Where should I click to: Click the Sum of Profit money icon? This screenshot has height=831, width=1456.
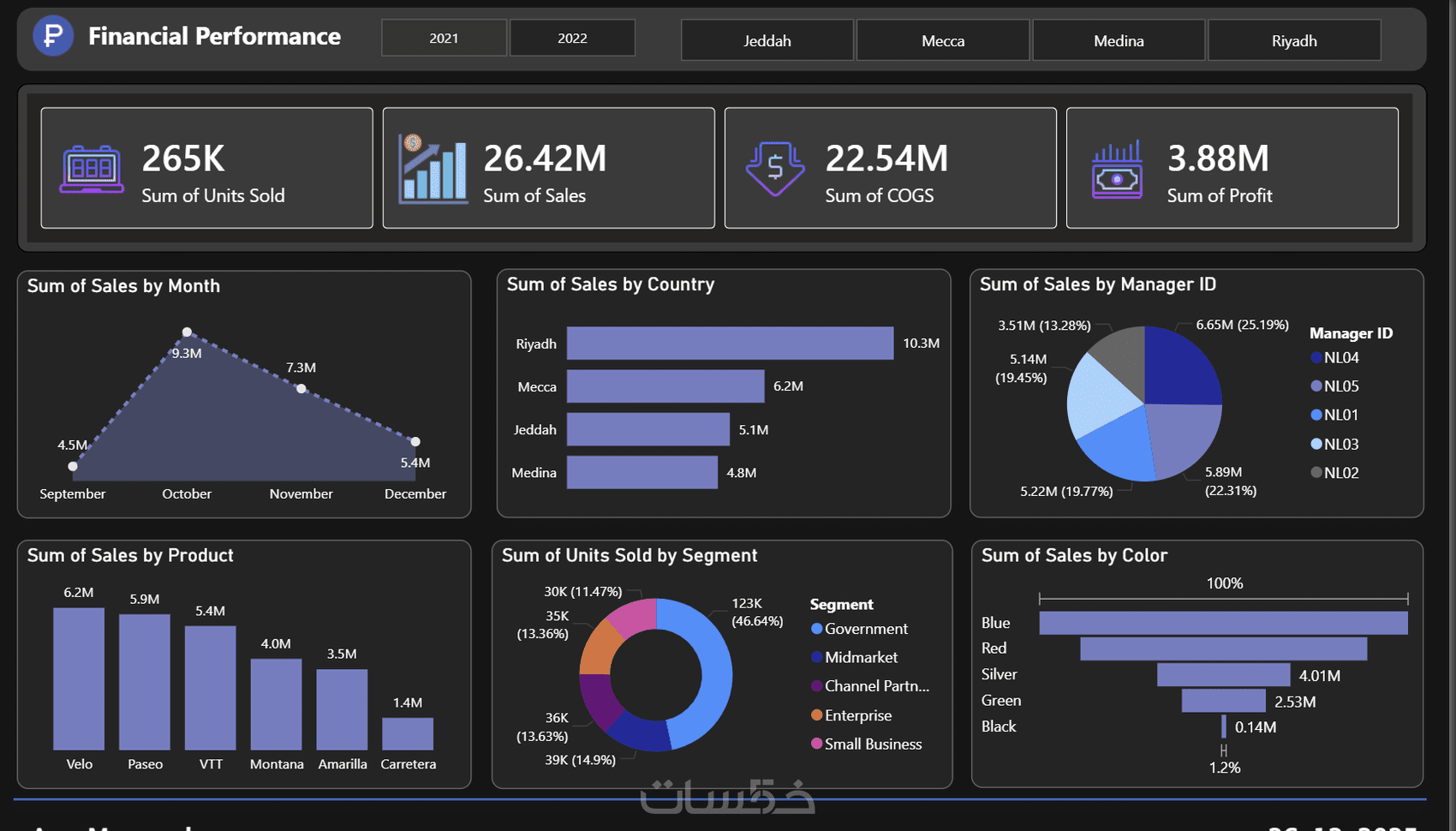point(1117,170)
